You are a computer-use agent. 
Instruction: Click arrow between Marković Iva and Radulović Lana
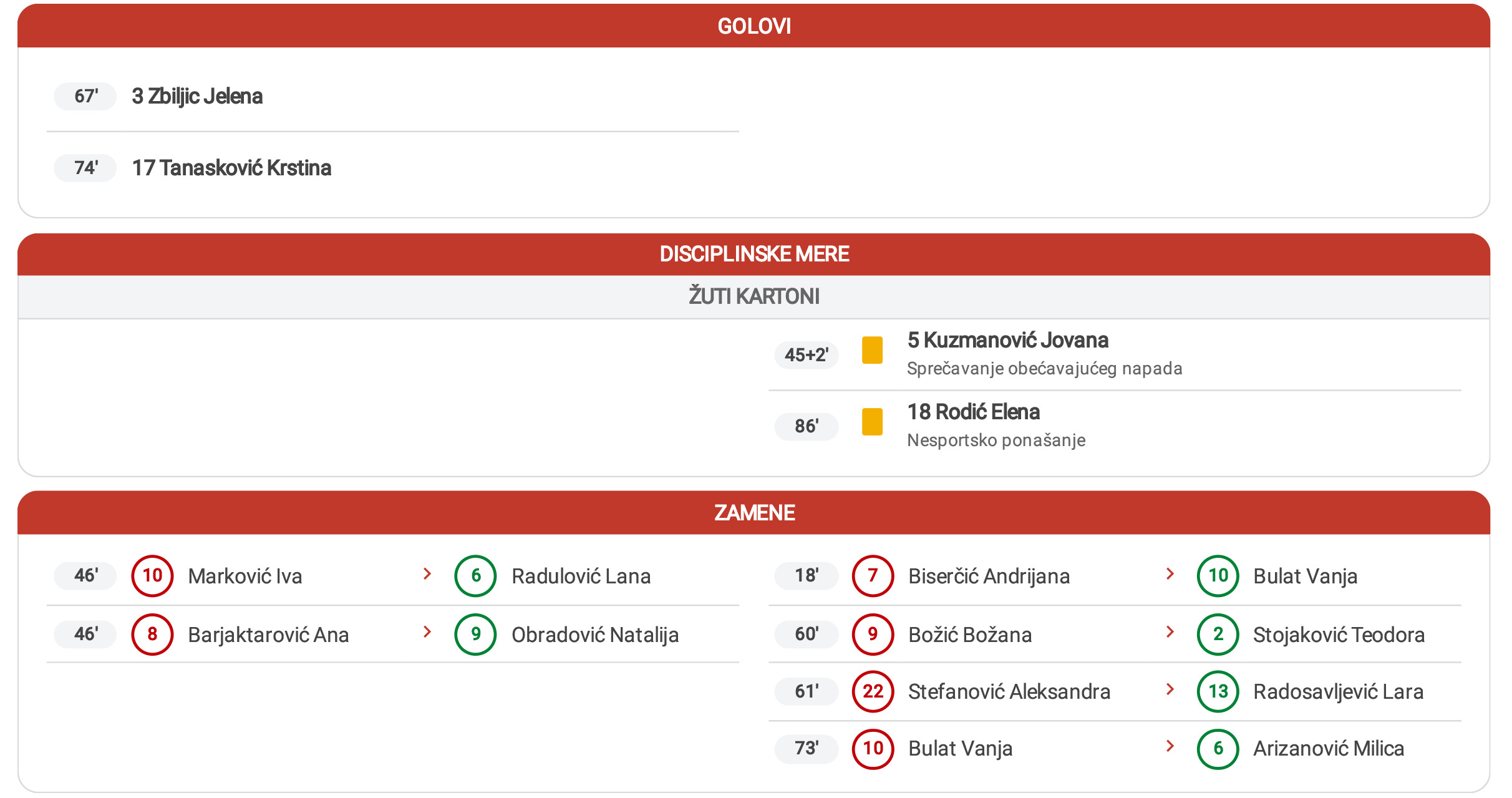pos(427,573)
